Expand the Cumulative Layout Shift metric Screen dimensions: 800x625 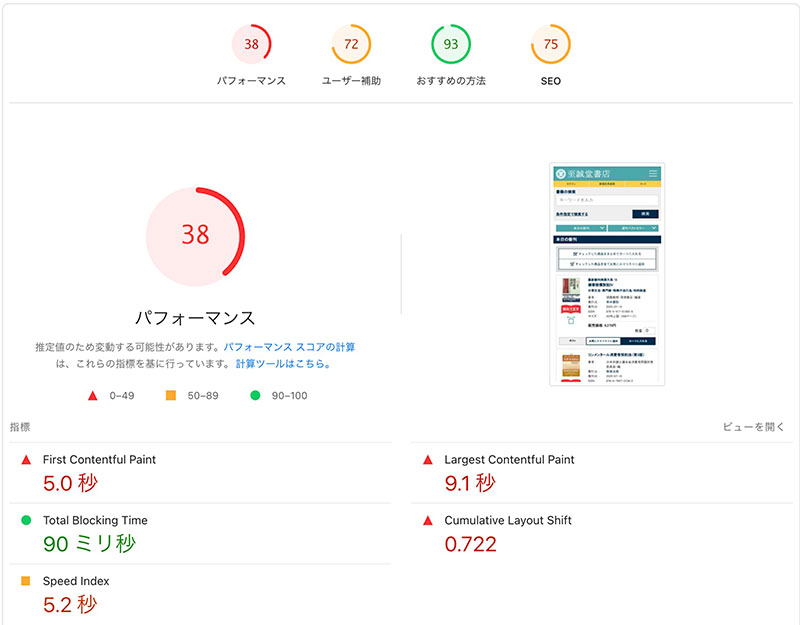click(x=602, y=534)
